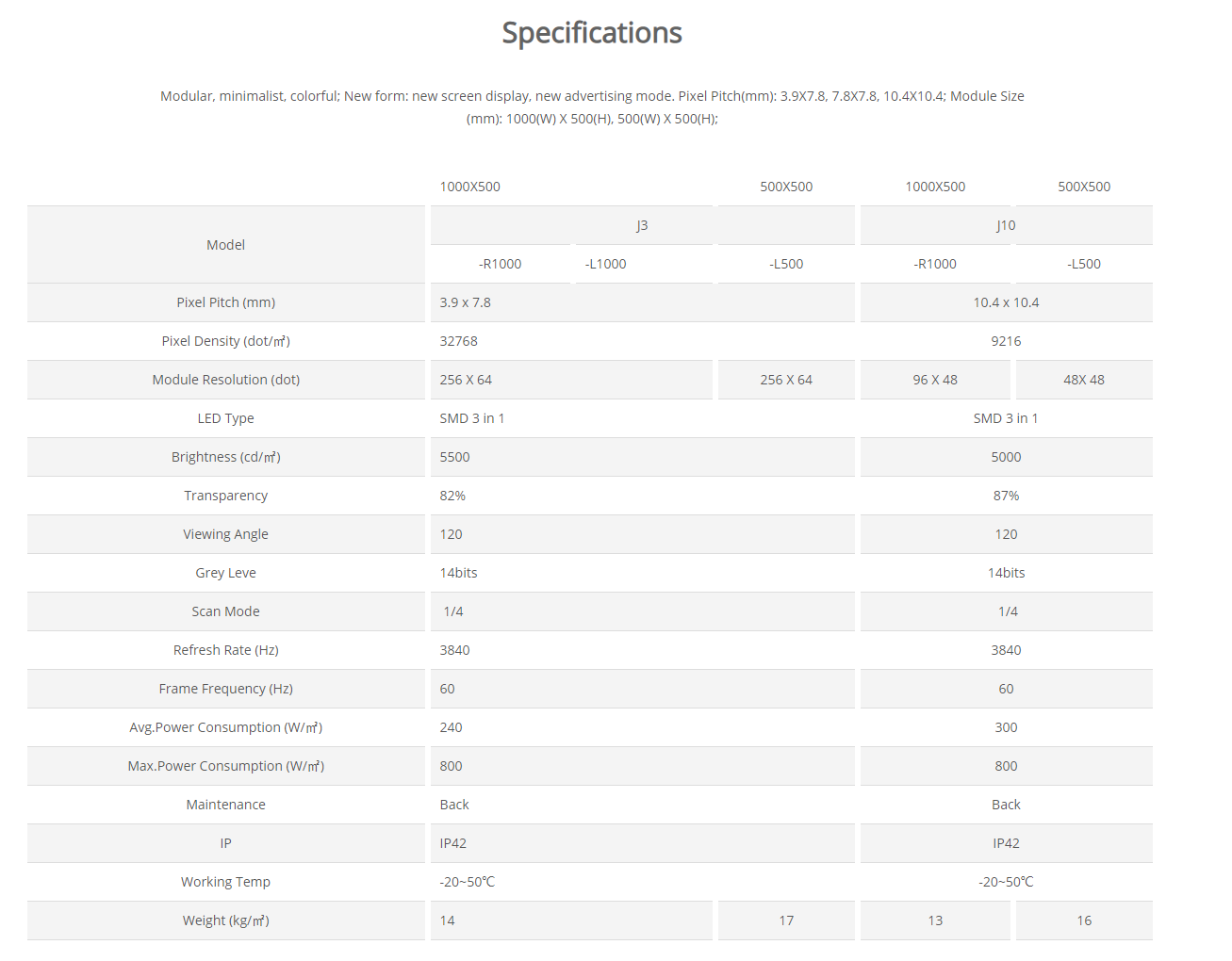
Task: Click the Refresh Rate (Hz) row label
Action: click(226, 650)
